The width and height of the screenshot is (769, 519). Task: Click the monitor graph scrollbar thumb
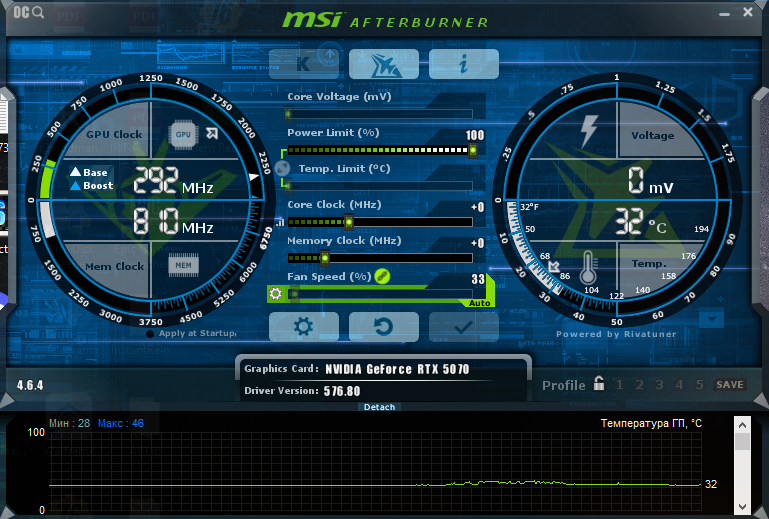[x=742, y=441]
